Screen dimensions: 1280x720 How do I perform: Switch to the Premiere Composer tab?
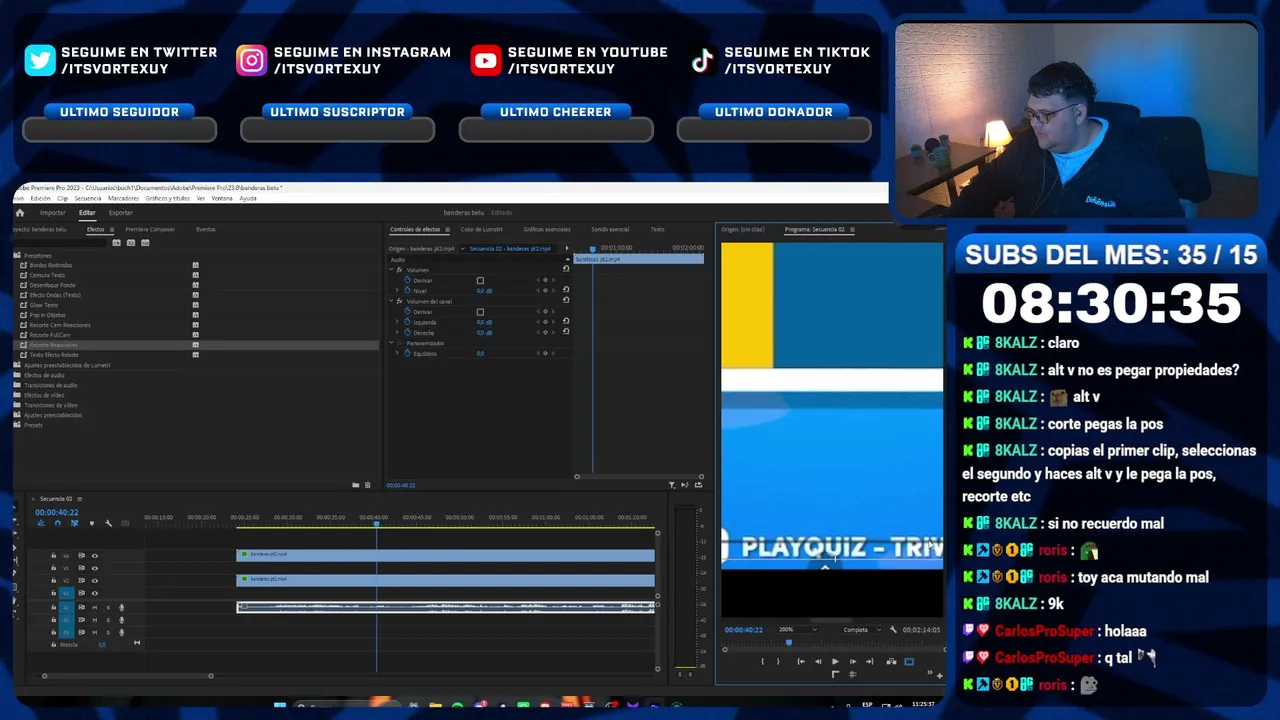[x=150, y=229]
